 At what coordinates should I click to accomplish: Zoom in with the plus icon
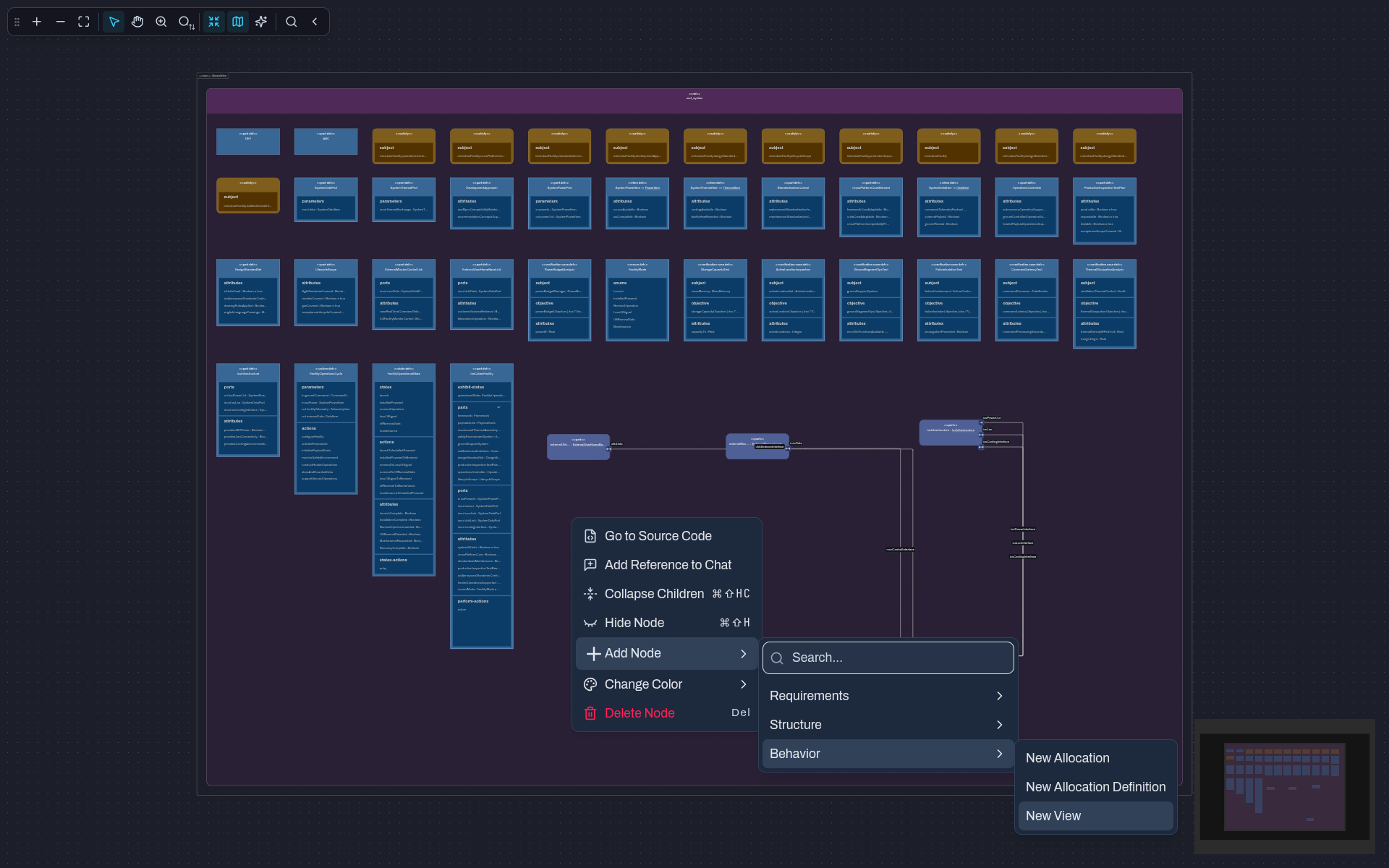point(37,22)
